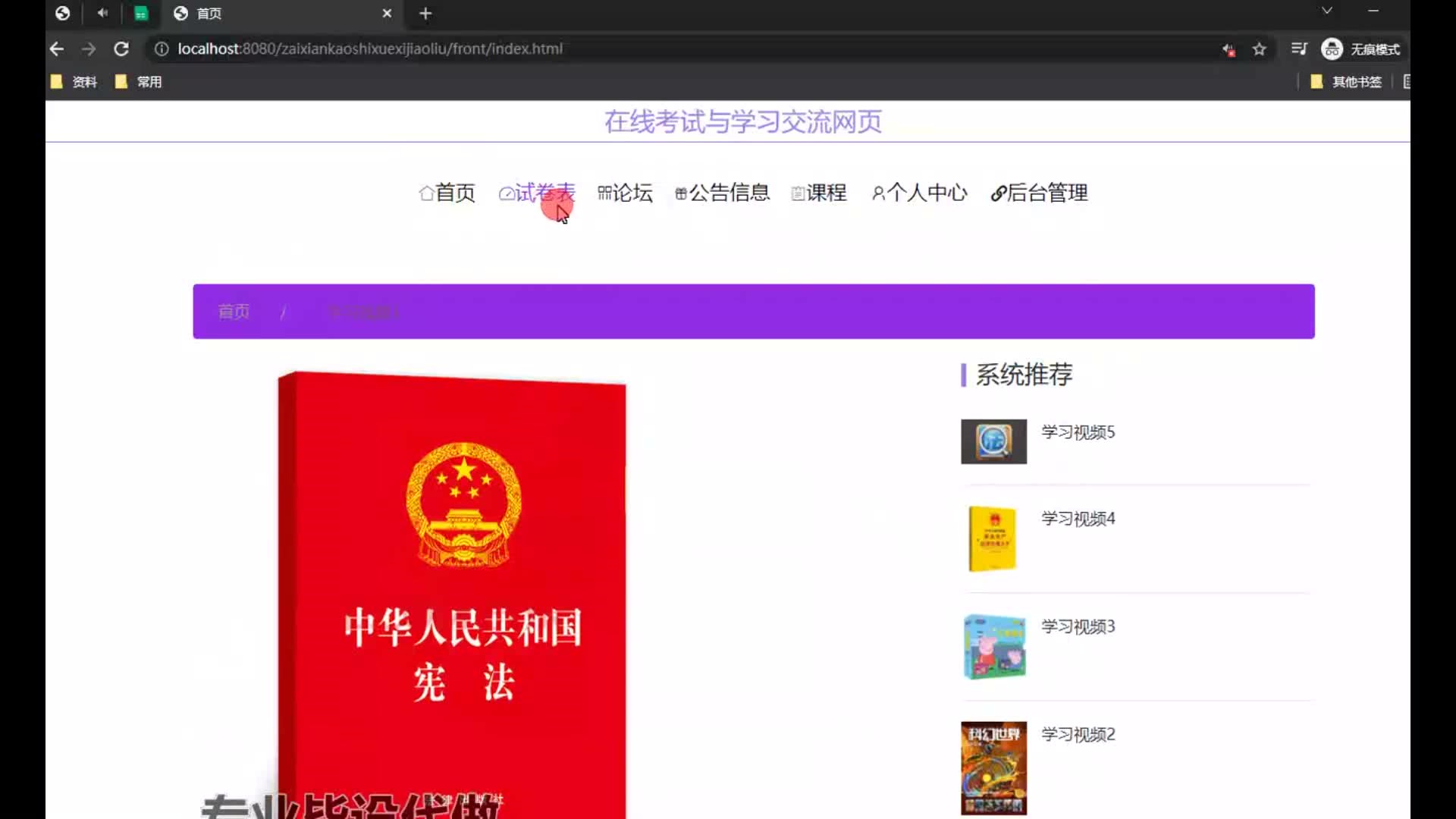Minimize the browser window
1456x819 pixels.
click(x=1373, y=11)
